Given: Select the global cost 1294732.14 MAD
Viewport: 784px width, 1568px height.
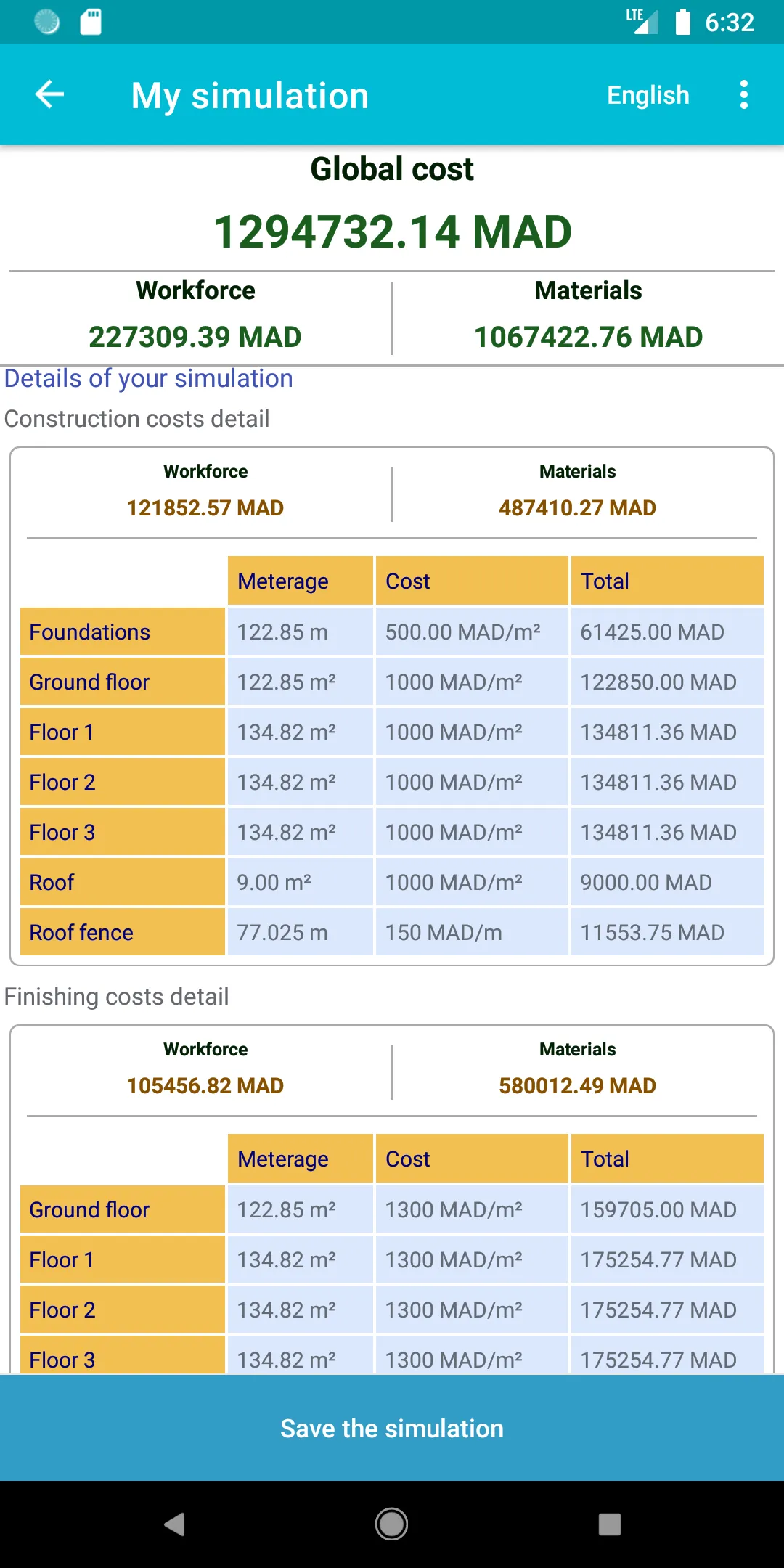Looking at the screenshot, I should click(392, 232).
